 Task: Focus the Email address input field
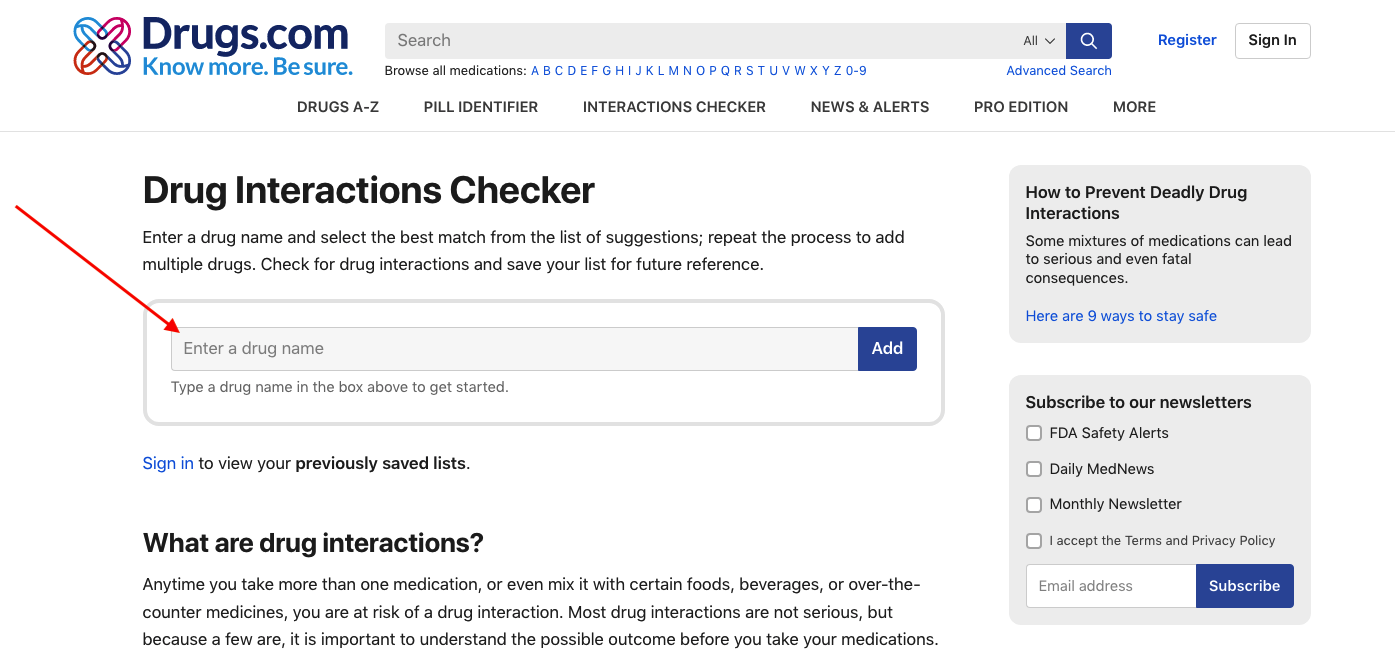(x=1110, y=586)
